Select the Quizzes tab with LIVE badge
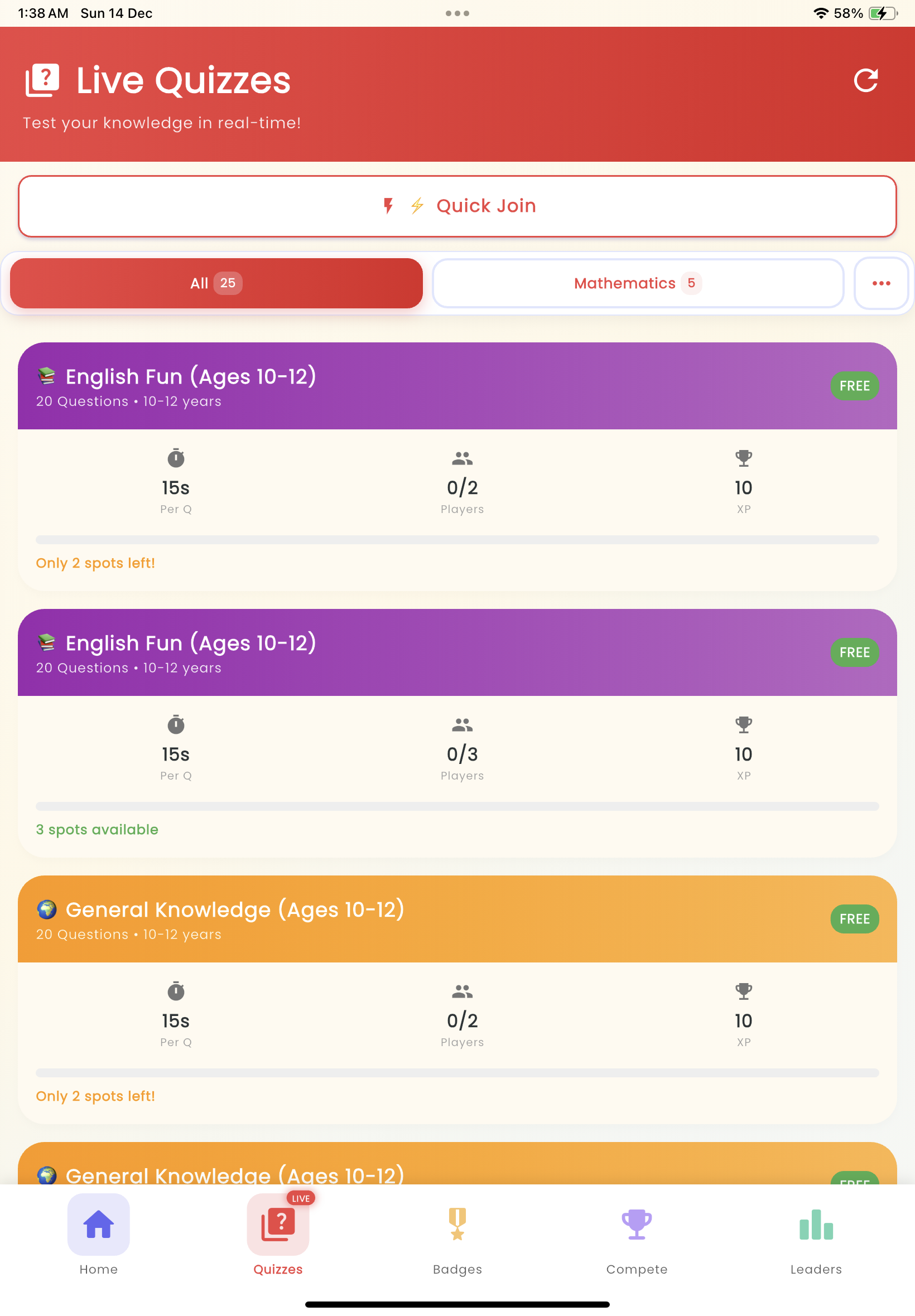915x1316 pixels. 278,1225
